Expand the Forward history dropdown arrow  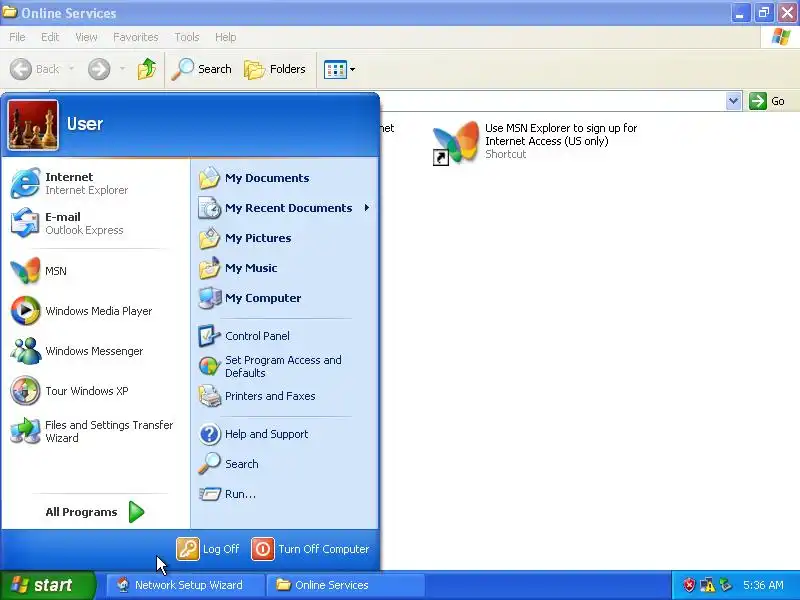tap(122, 69)
